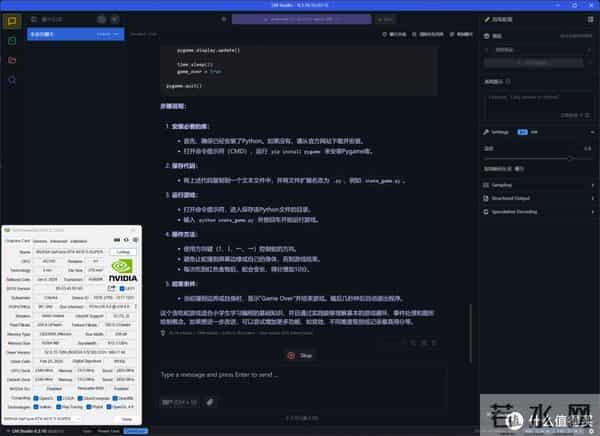
Task: Select Power User mode in the status bar
Action: [x=109, y=431]
